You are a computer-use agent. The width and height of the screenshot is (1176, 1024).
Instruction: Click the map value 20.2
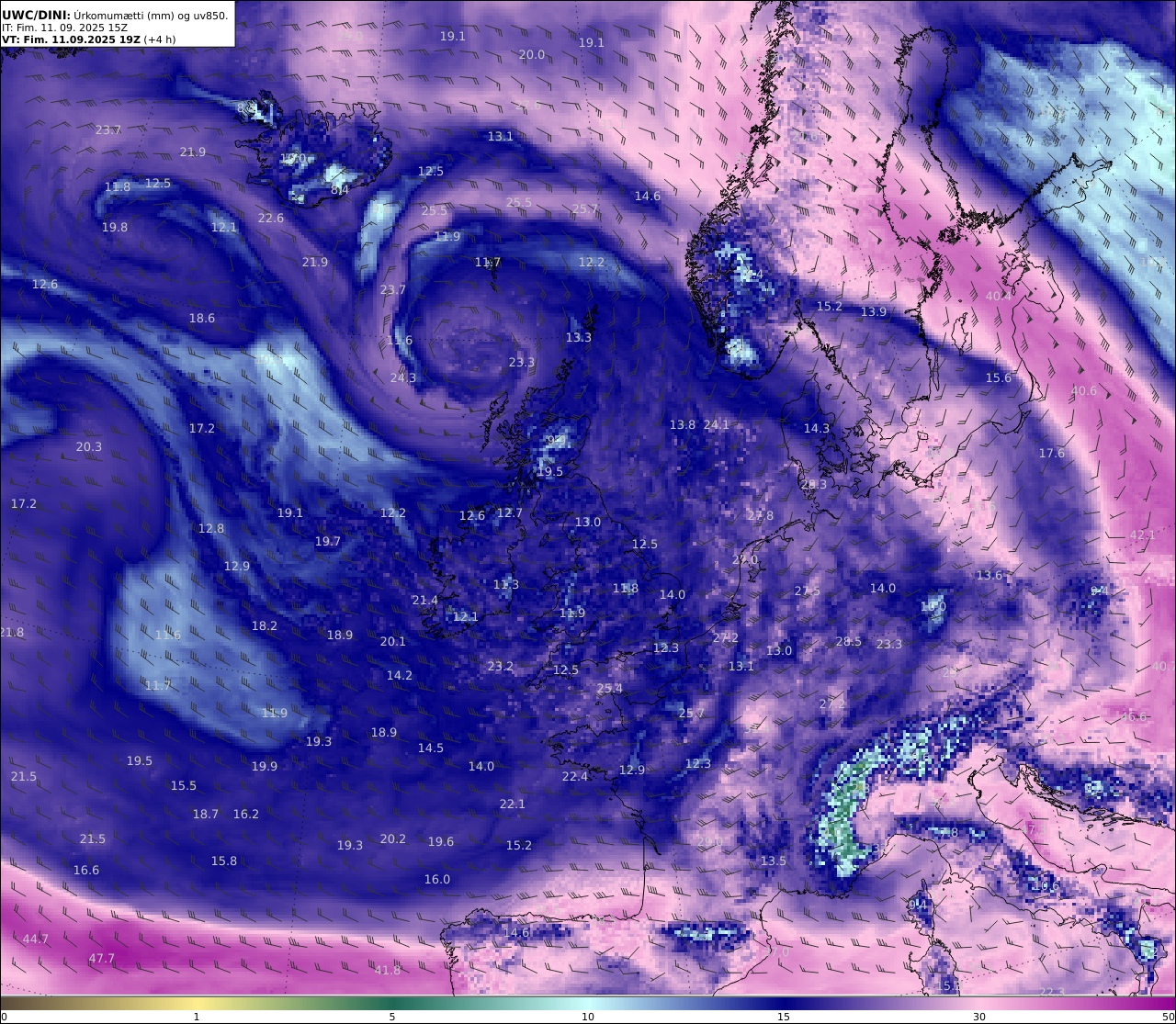(x=393, y=839)
